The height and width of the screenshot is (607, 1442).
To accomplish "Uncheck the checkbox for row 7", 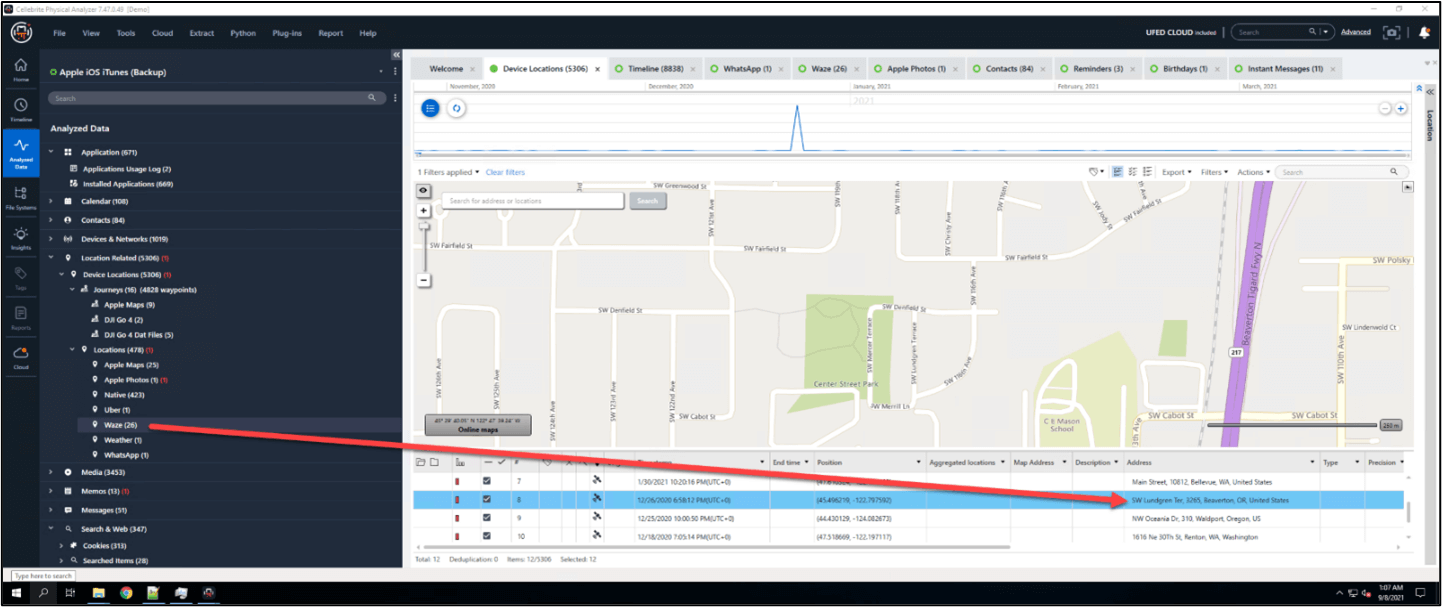I will [x=487, y=482].
